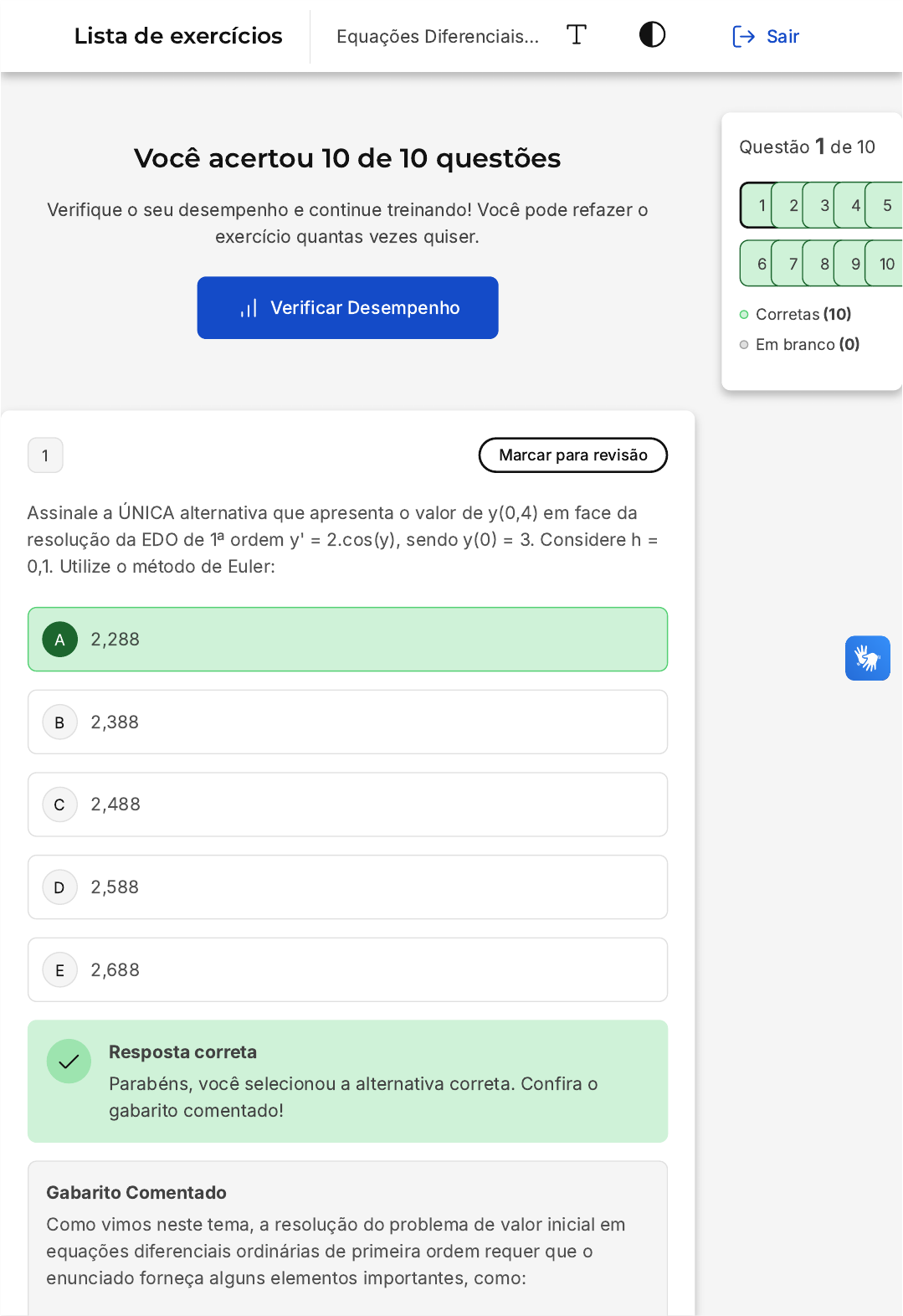
Task: Select alternative C with value 2,488
Action: coord(347,805)
